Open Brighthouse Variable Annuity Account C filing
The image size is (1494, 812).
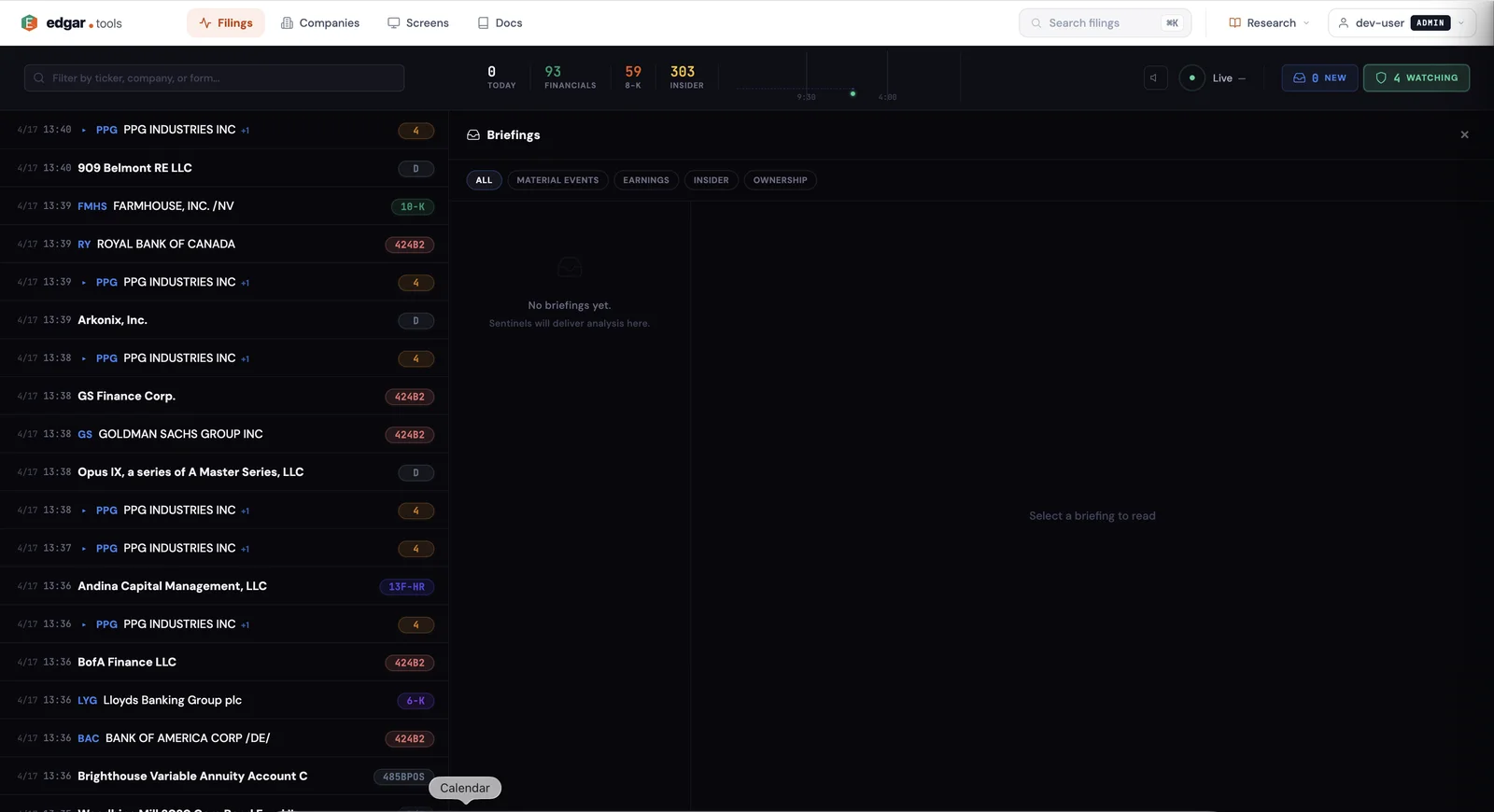(224, 776)
